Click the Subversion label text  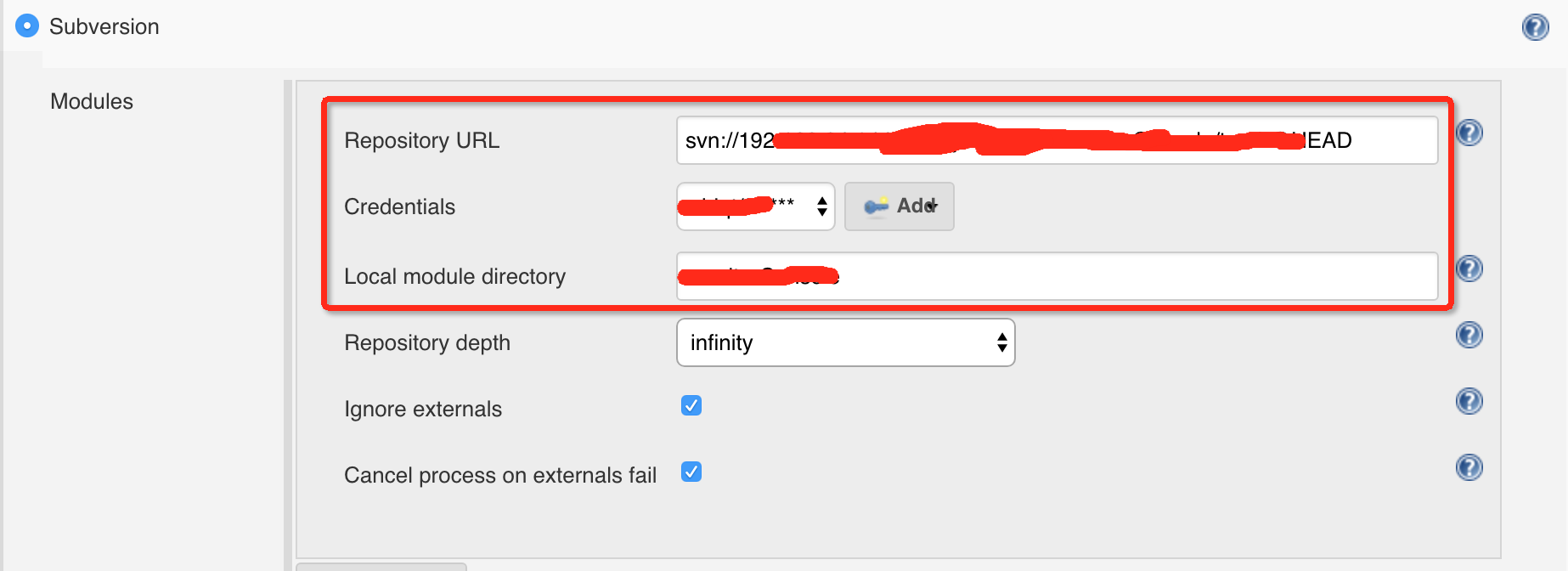104,26
